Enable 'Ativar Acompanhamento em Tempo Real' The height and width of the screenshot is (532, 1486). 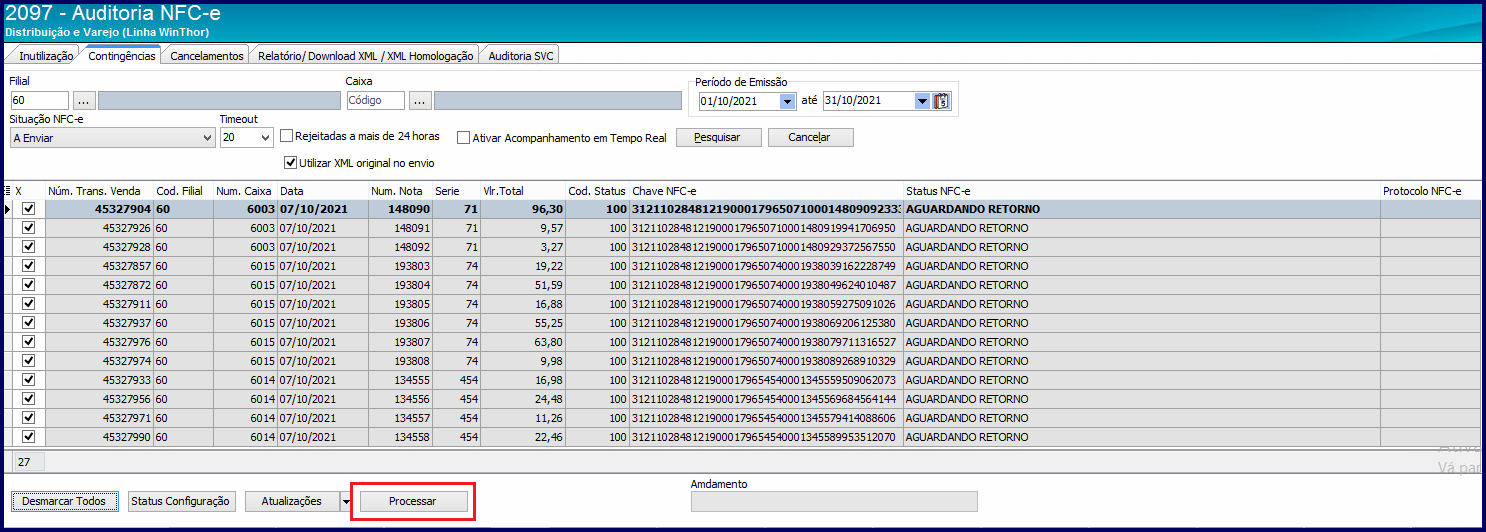[463, 137]
